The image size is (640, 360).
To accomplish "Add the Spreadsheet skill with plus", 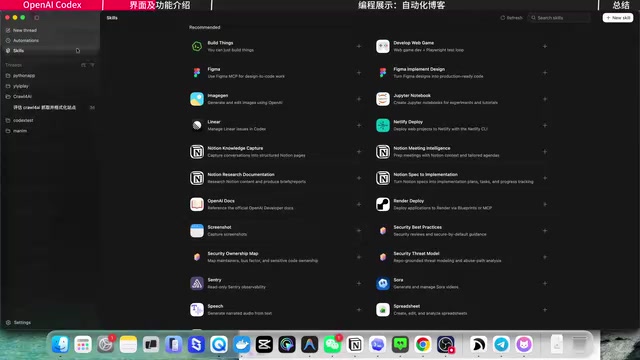I will (x=545, y=309).
